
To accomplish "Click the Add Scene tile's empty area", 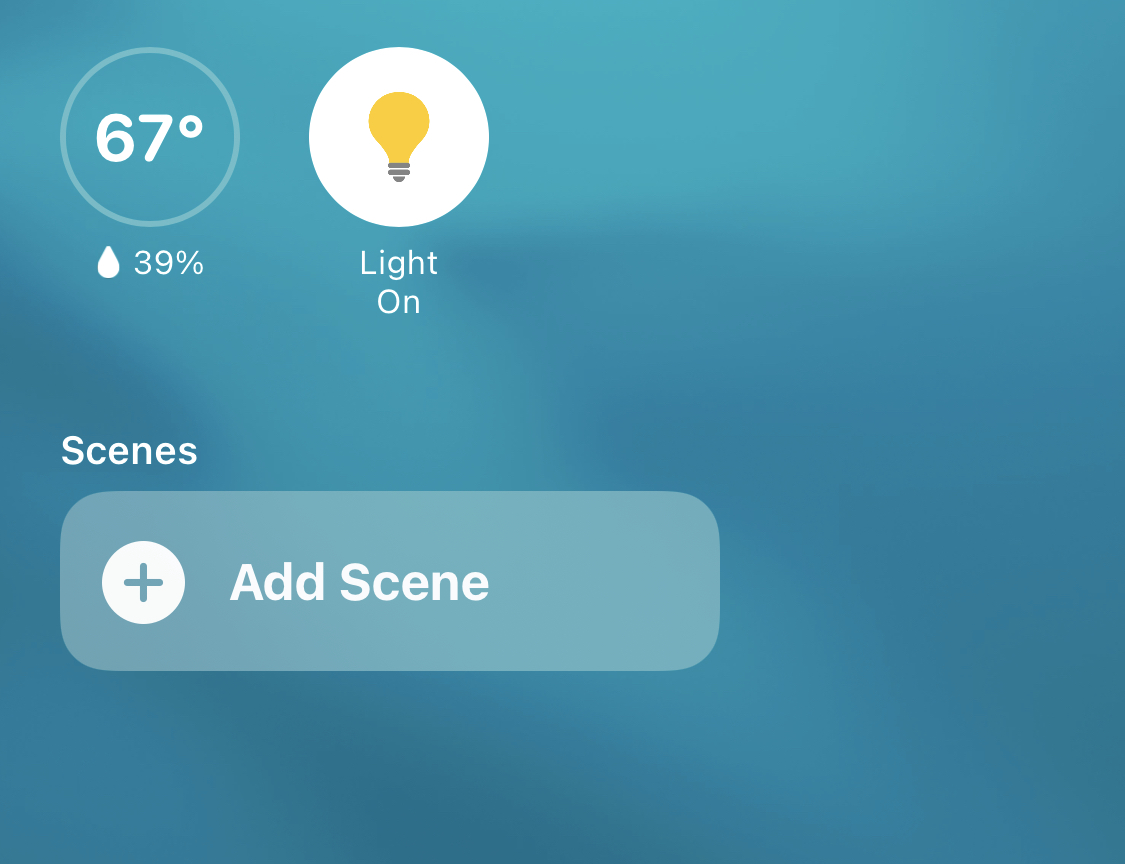I will pyautogui.click(x=603, y=581).
